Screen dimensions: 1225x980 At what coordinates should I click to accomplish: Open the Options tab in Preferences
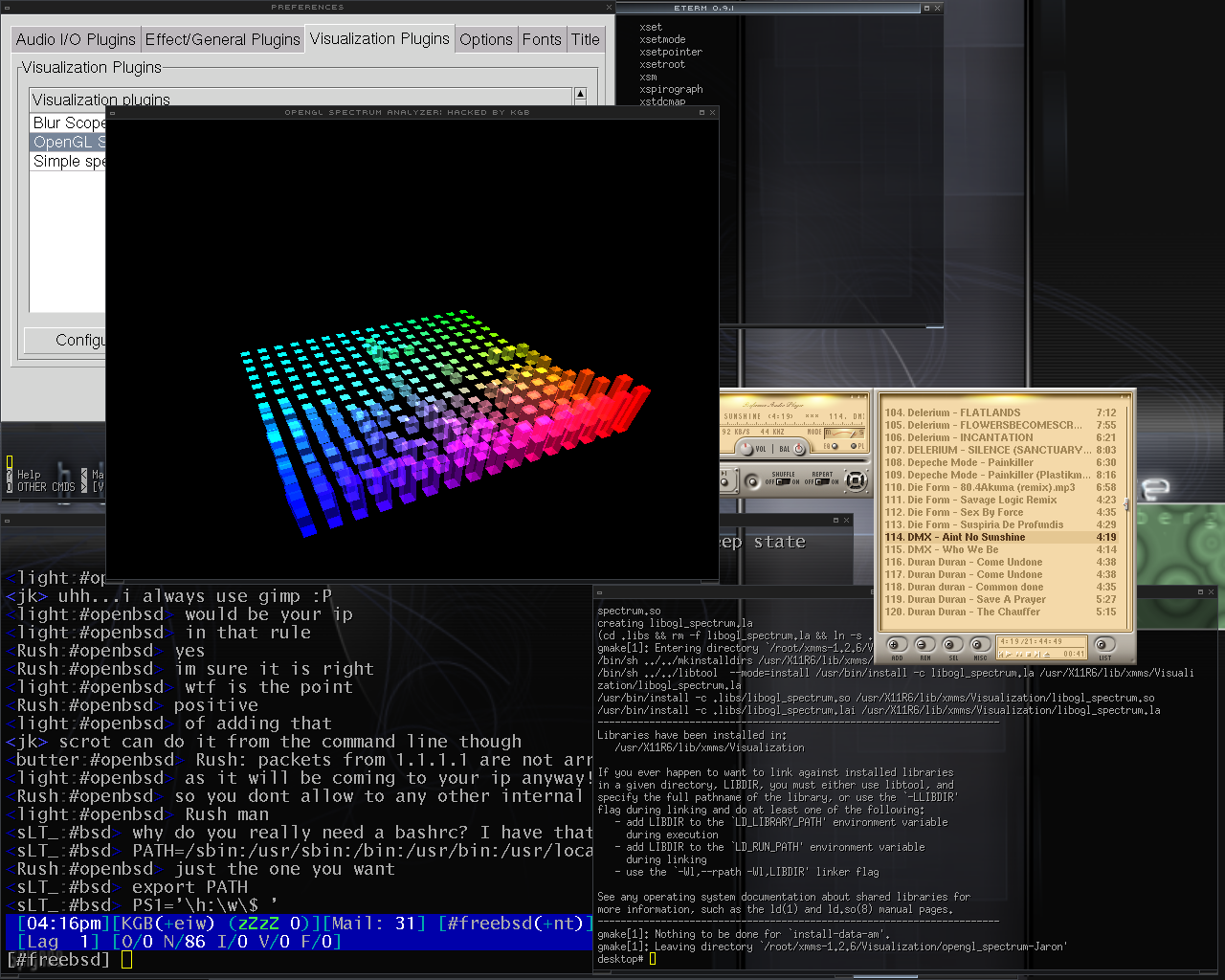point(485,39)
